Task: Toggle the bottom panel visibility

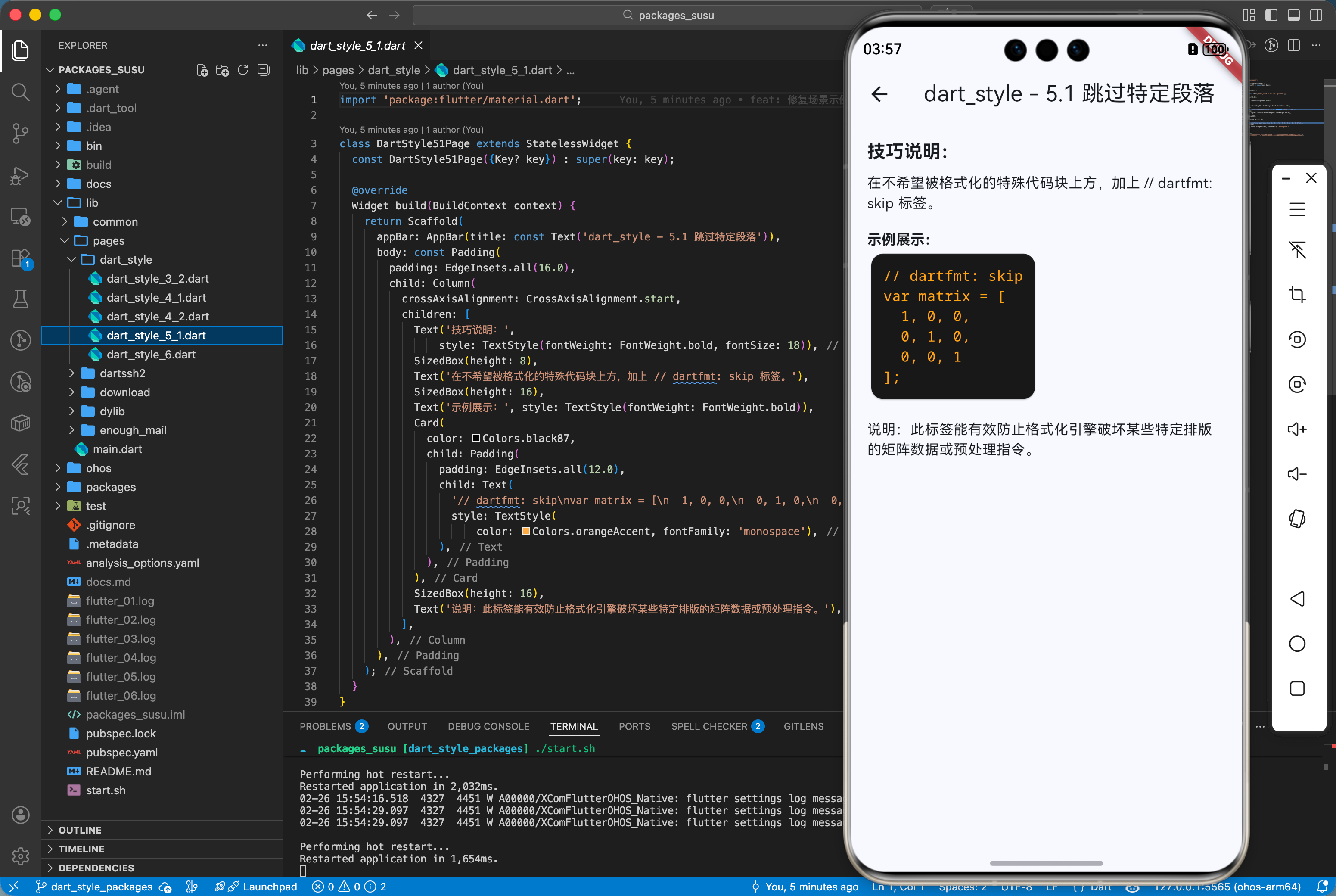Action: 1294,16
